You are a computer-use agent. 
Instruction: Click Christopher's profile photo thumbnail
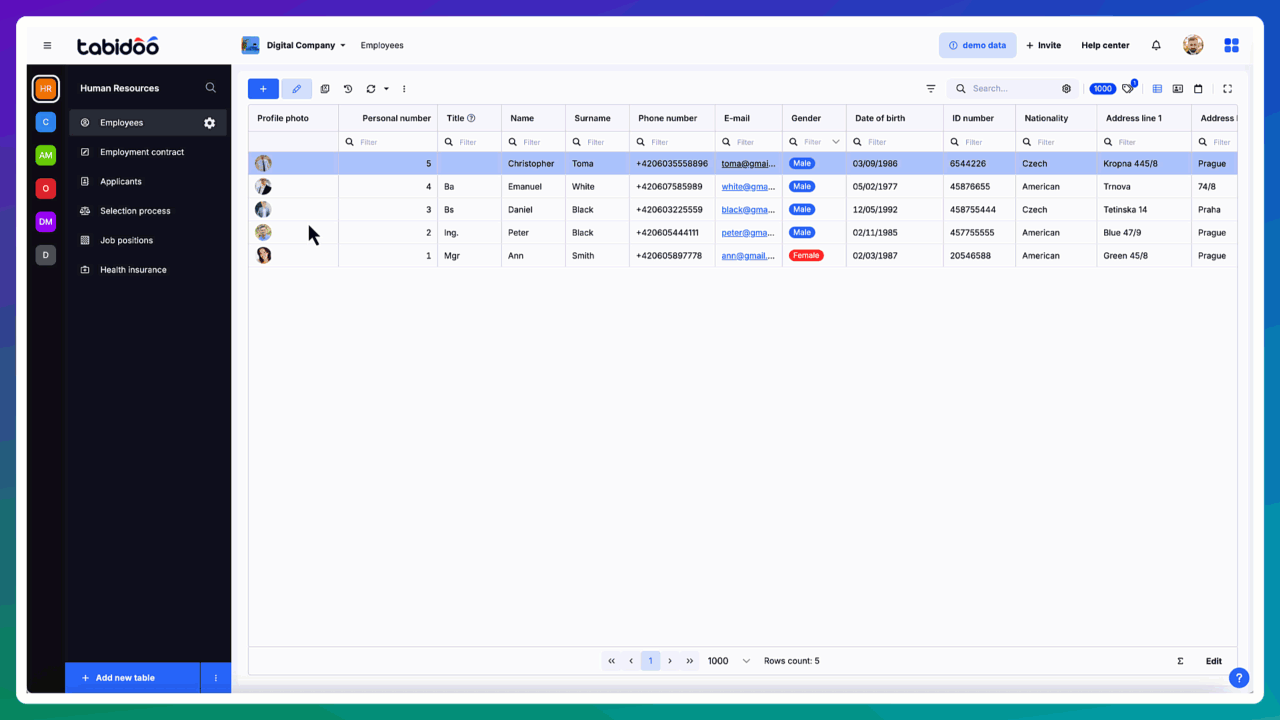(263, 163)
